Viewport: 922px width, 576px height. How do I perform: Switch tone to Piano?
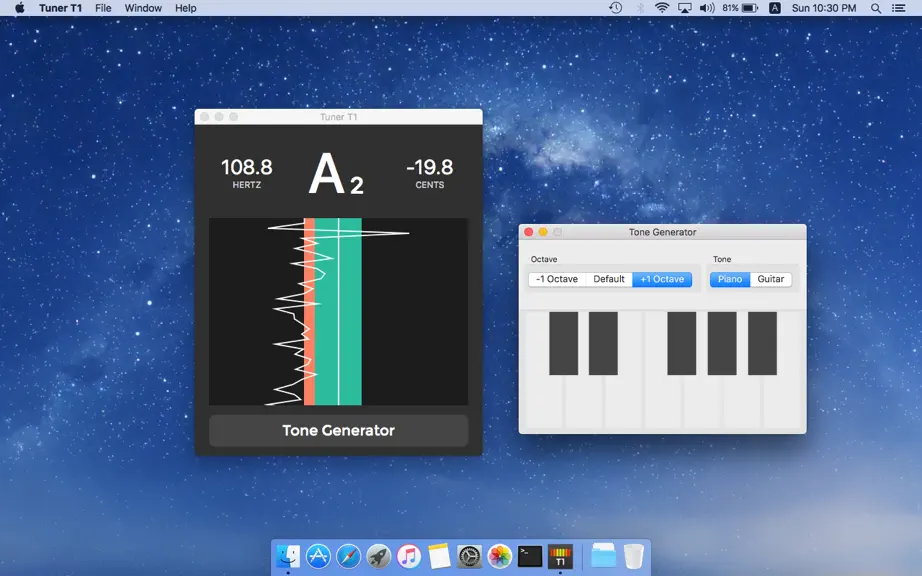click(730, 279)
